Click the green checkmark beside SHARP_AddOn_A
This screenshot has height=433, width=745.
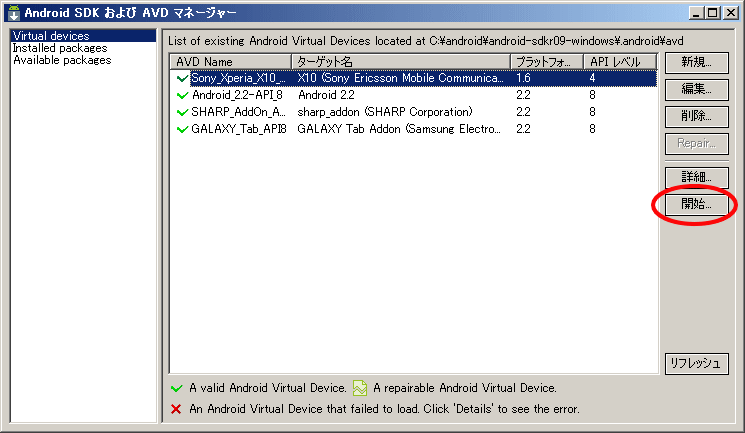[182, 113]
